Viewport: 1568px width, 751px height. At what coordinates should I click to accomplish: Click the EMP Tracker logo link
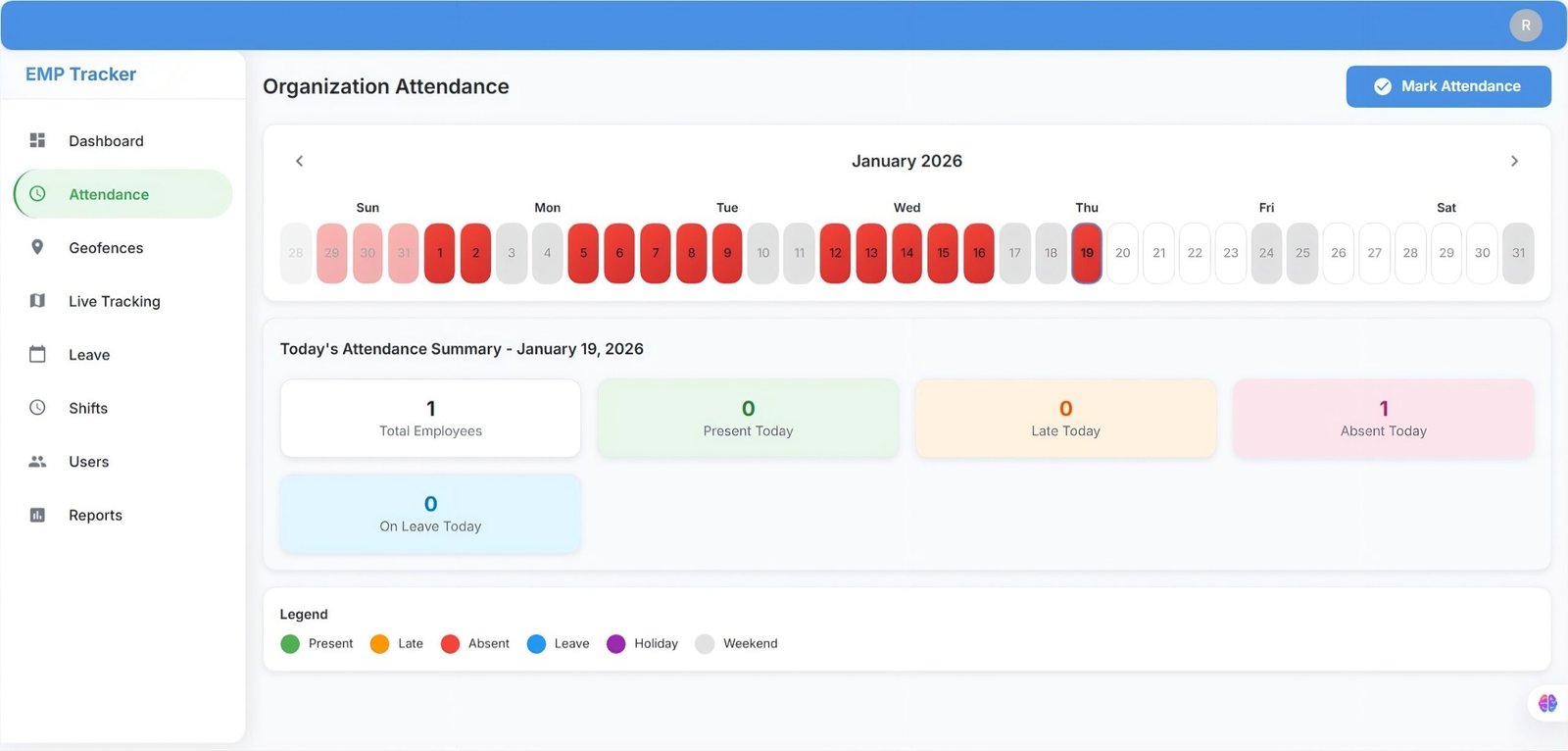pos(80,75)
